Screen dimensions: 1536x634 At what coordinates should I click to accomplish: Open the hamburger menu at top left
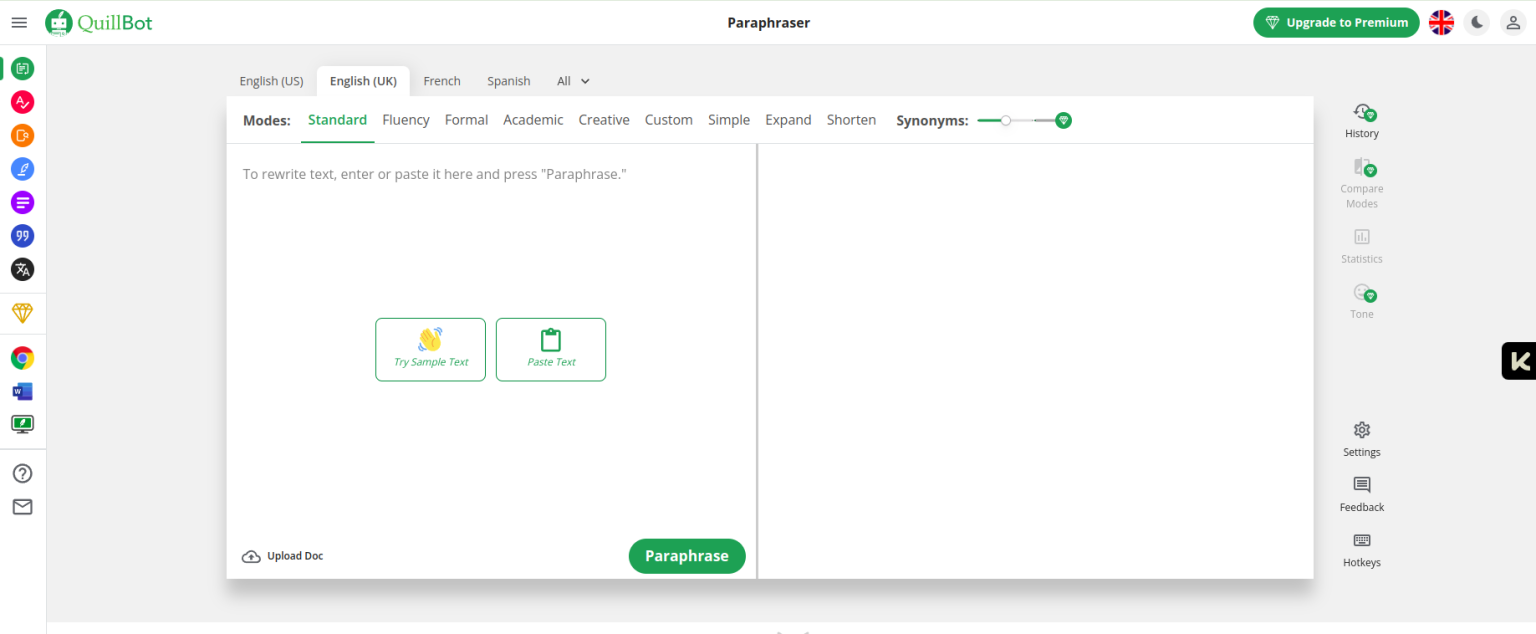click(x=19, y=23)
